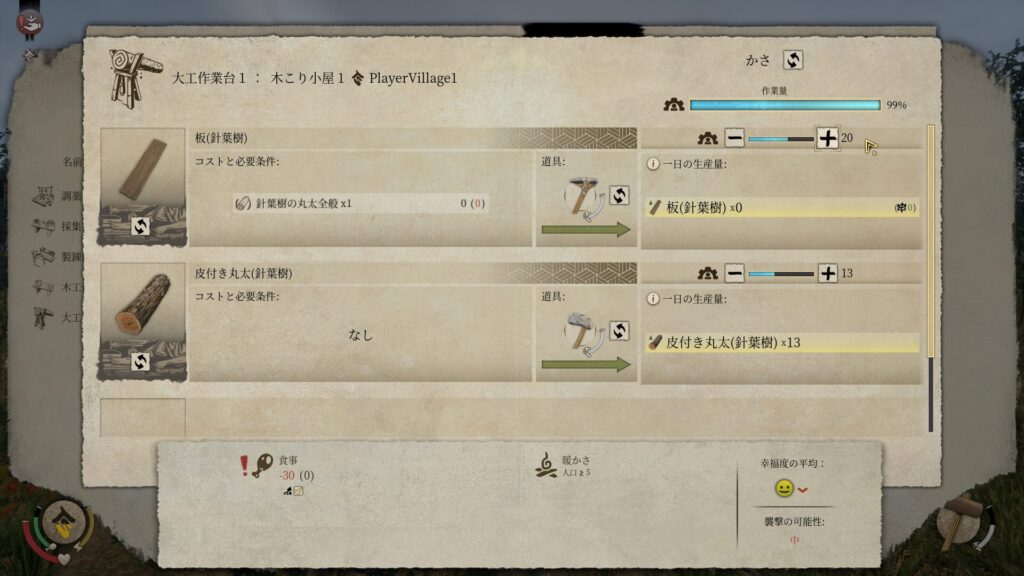Click the 暖かさ campfire icon
1024x576 pixels.
coord(546,466)
